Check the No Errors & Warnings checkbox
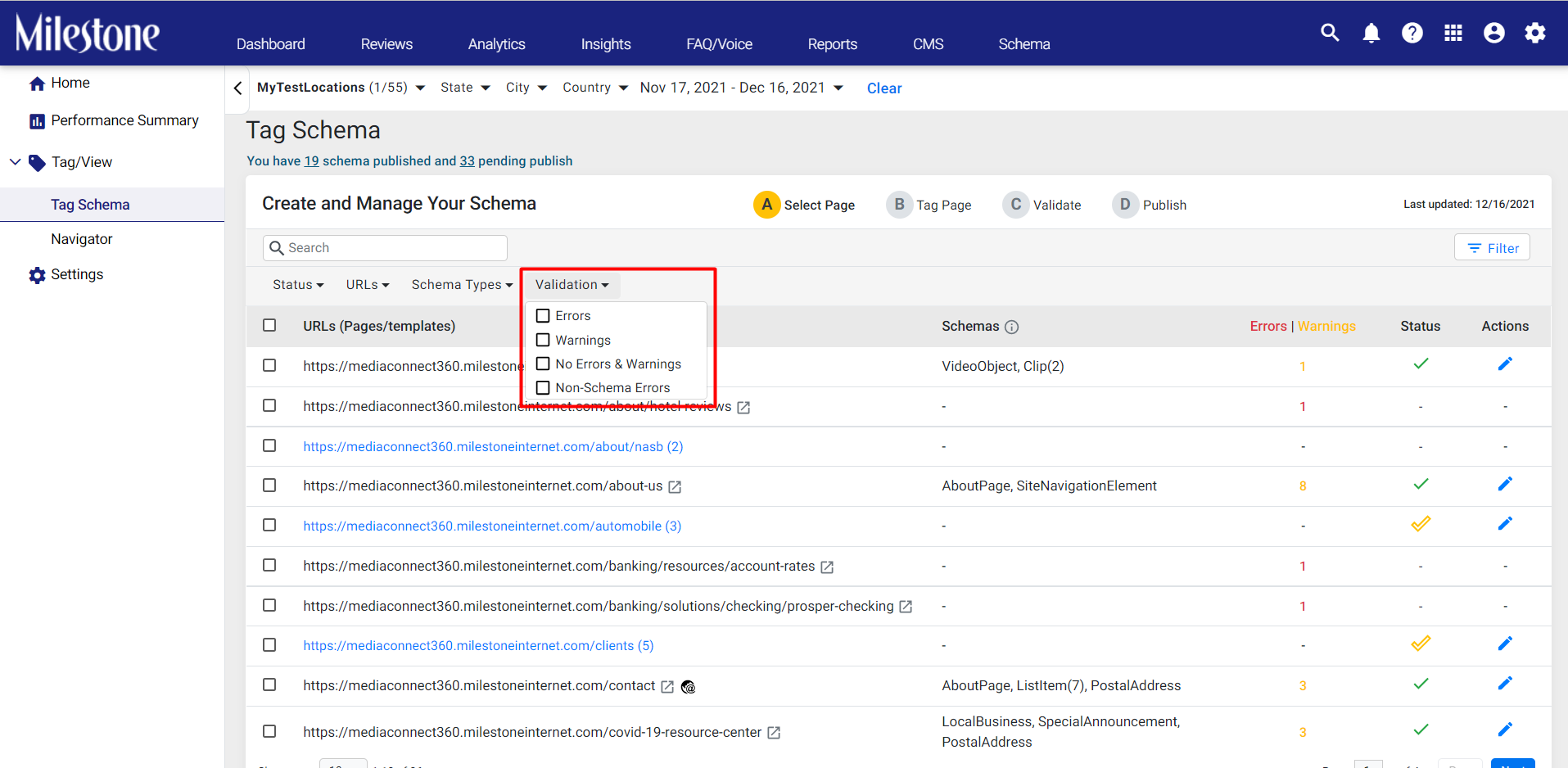The image size is (1568, 768). [x=543, y=364]
